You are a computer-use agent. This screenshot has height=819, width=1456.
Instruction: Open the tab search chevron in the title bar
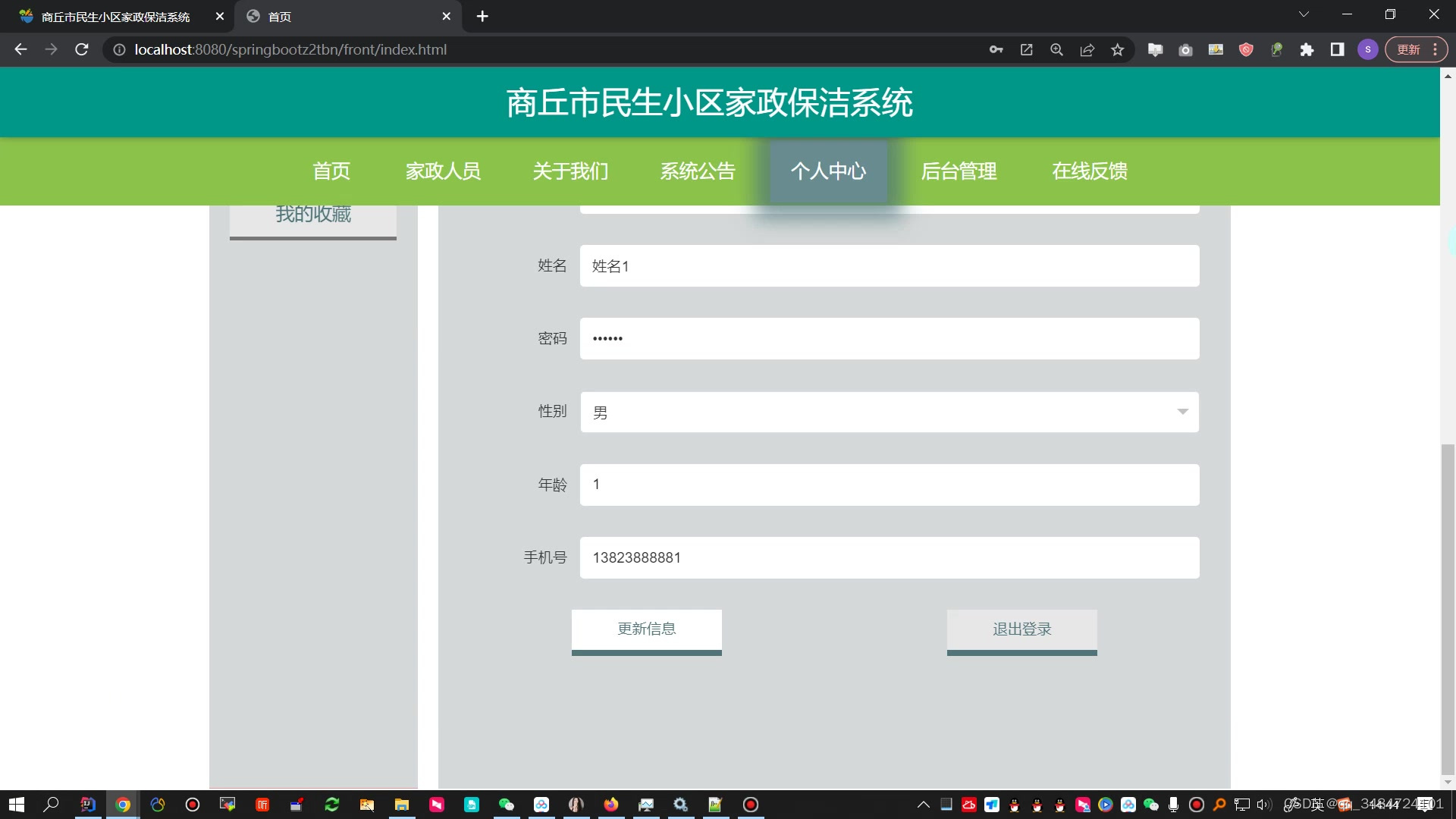[x=1304, y=14]
